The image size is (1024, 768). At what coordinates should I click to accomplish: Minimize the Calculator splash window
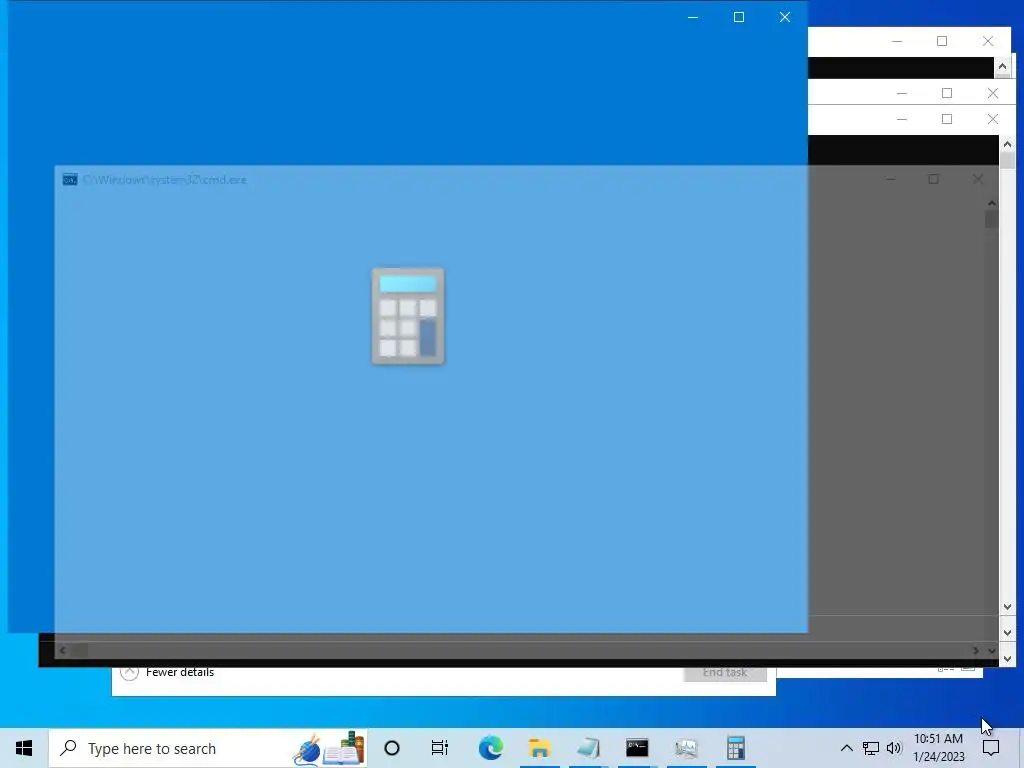click(x=693, y=17)
